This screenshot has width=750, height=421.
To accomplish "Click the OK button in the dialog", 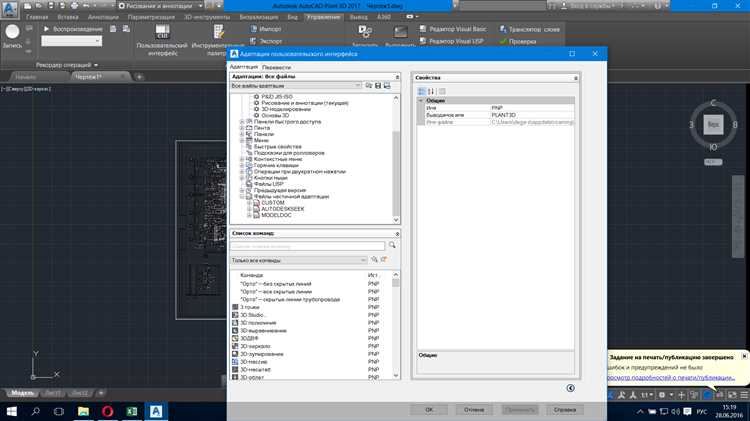I will pos(429,410).
